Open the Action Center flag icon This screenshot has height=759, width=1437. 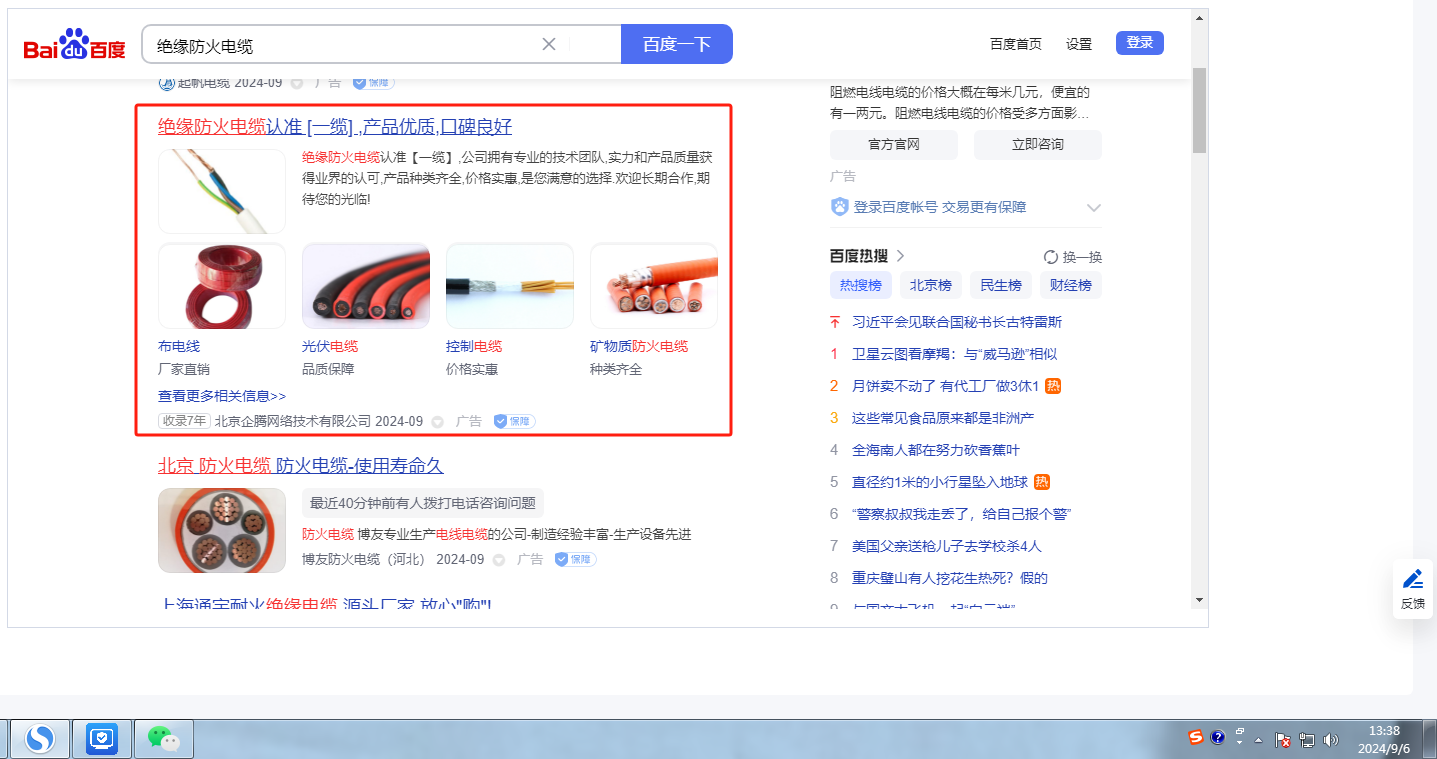point(1283,740)
